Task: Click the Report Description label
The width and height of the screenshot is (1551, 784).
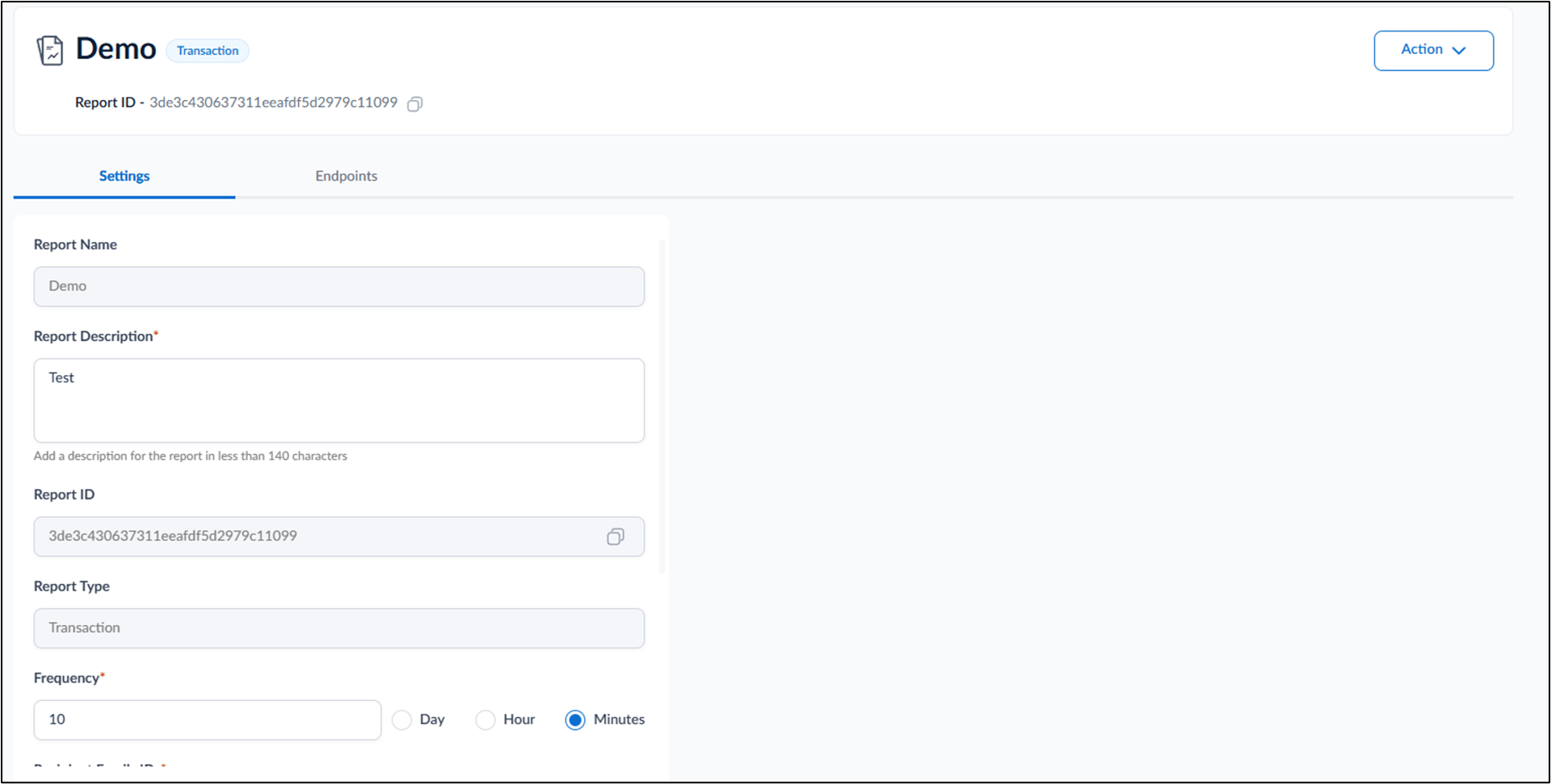Action: click(96, 336)
